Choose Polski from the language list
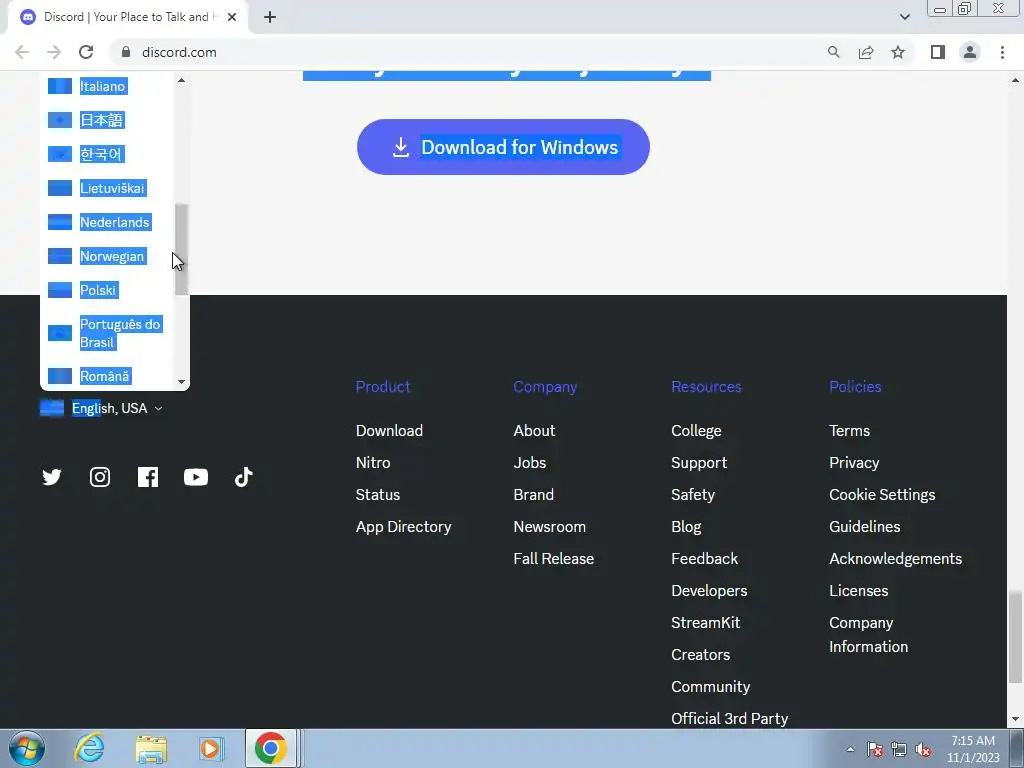 tap(98, 290)
